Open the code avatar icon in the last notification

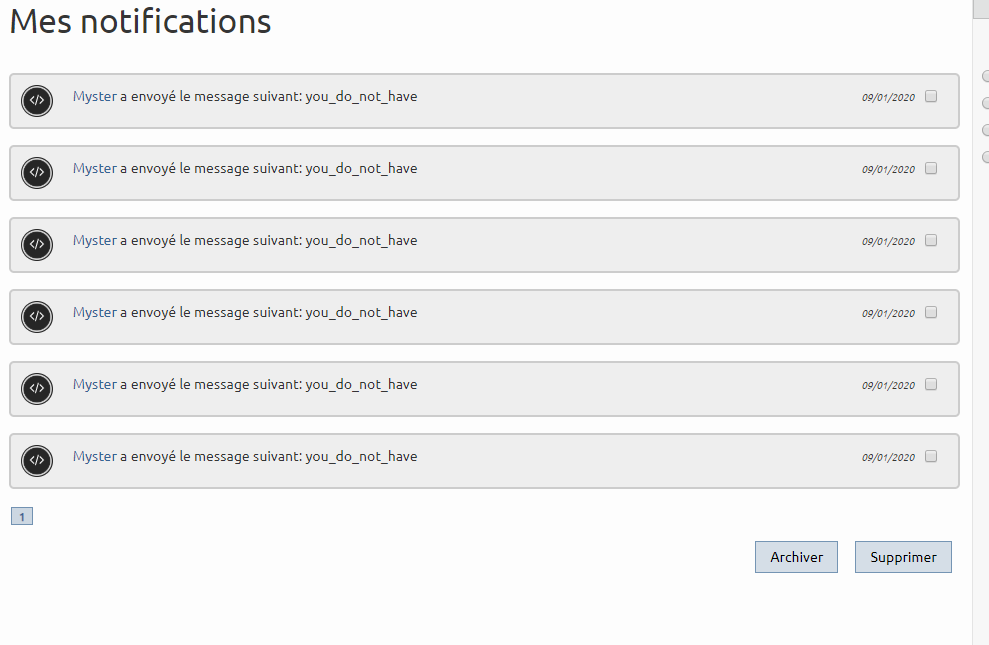(x=37, y=460)
